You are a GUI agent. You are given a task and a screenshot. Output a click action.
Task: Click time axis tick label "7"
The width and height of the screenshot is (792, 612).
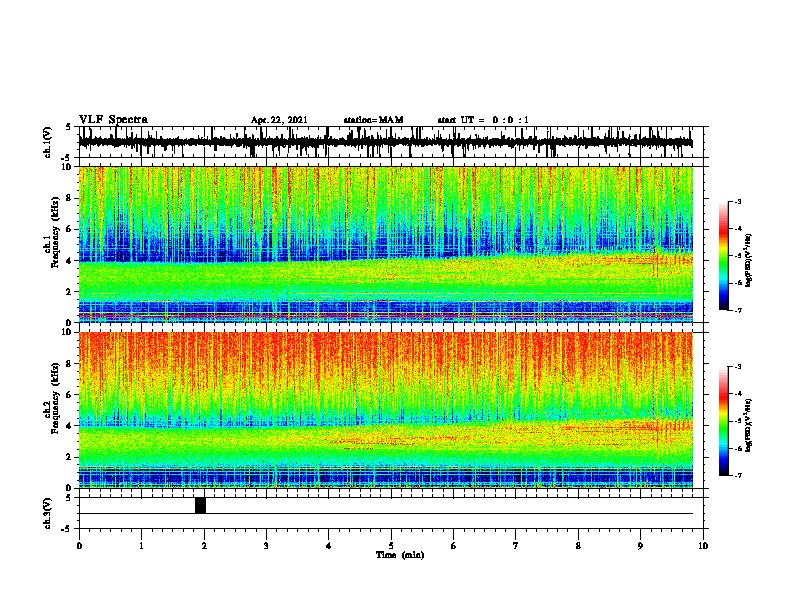(516, 546)
